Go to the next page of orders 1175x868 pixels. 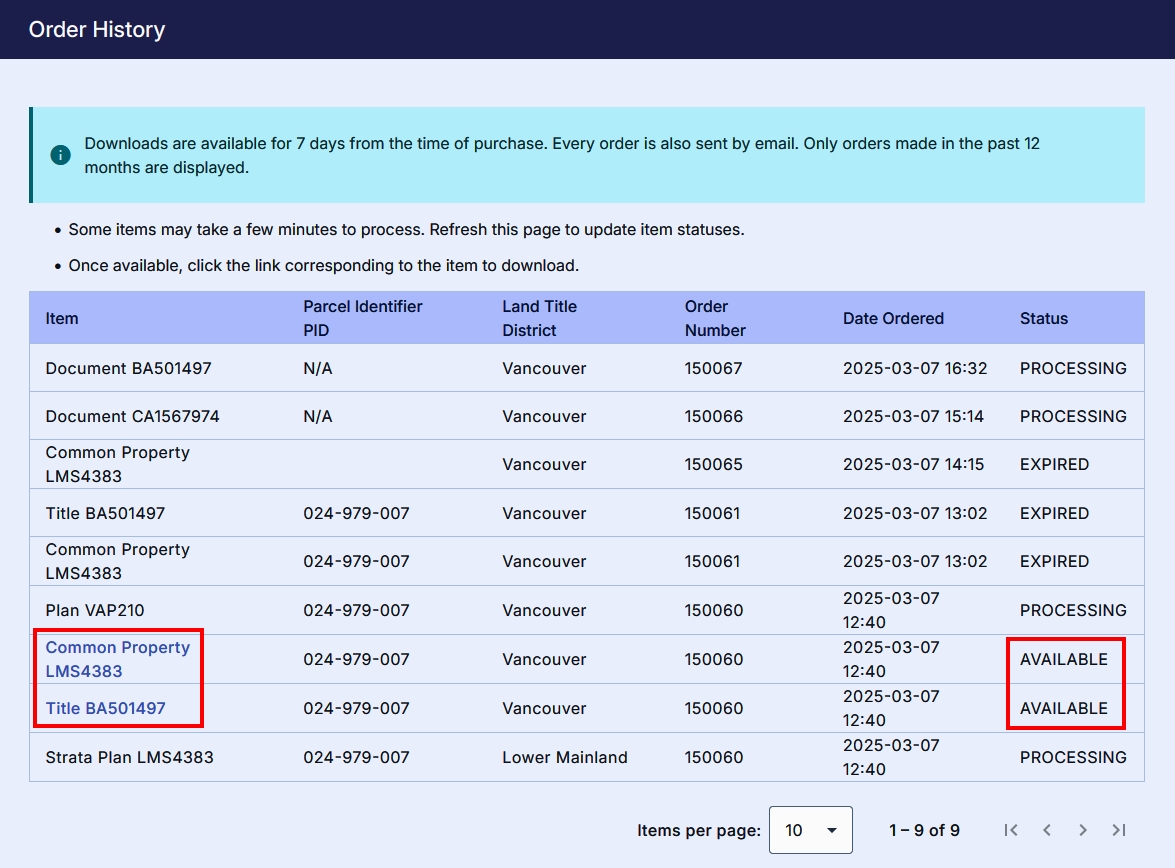(x=1083, y=830)
